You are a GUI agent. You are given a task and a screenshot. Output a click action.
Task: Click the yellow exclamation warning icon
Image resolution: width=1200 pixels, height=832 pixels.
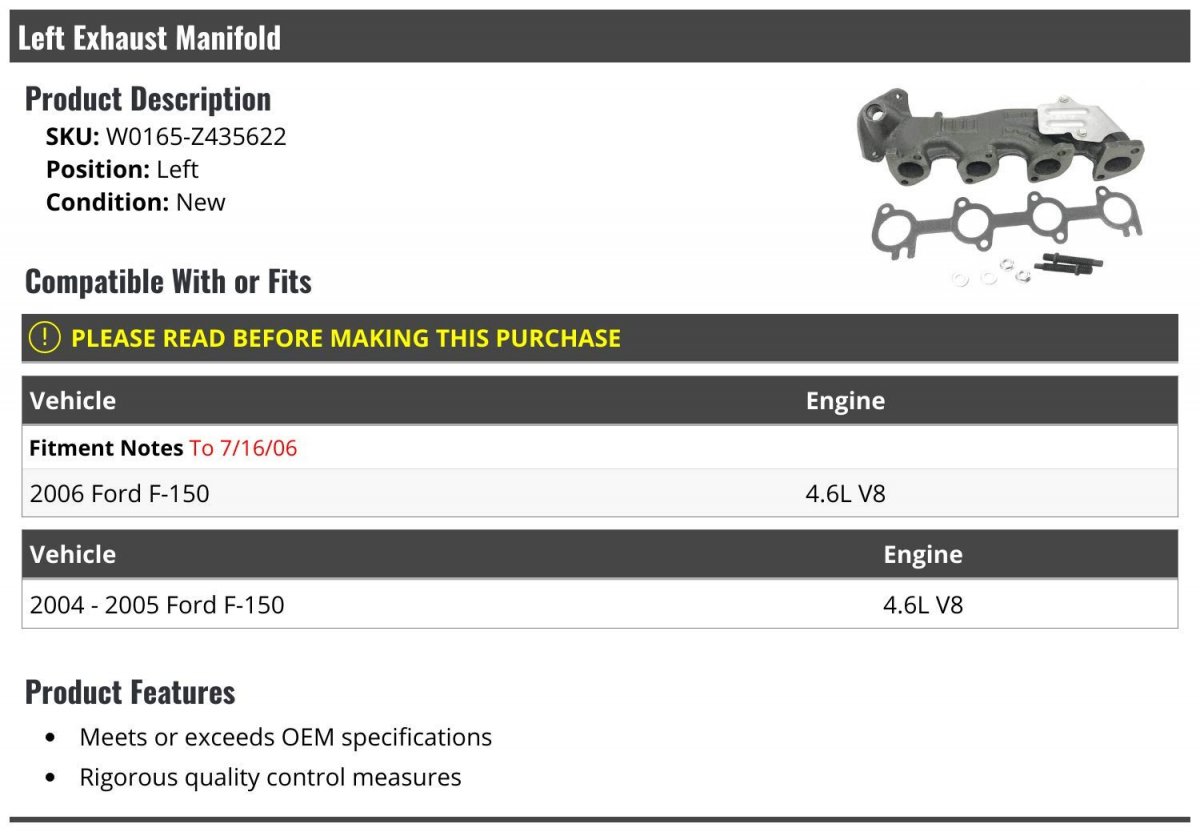click(45, 338)
